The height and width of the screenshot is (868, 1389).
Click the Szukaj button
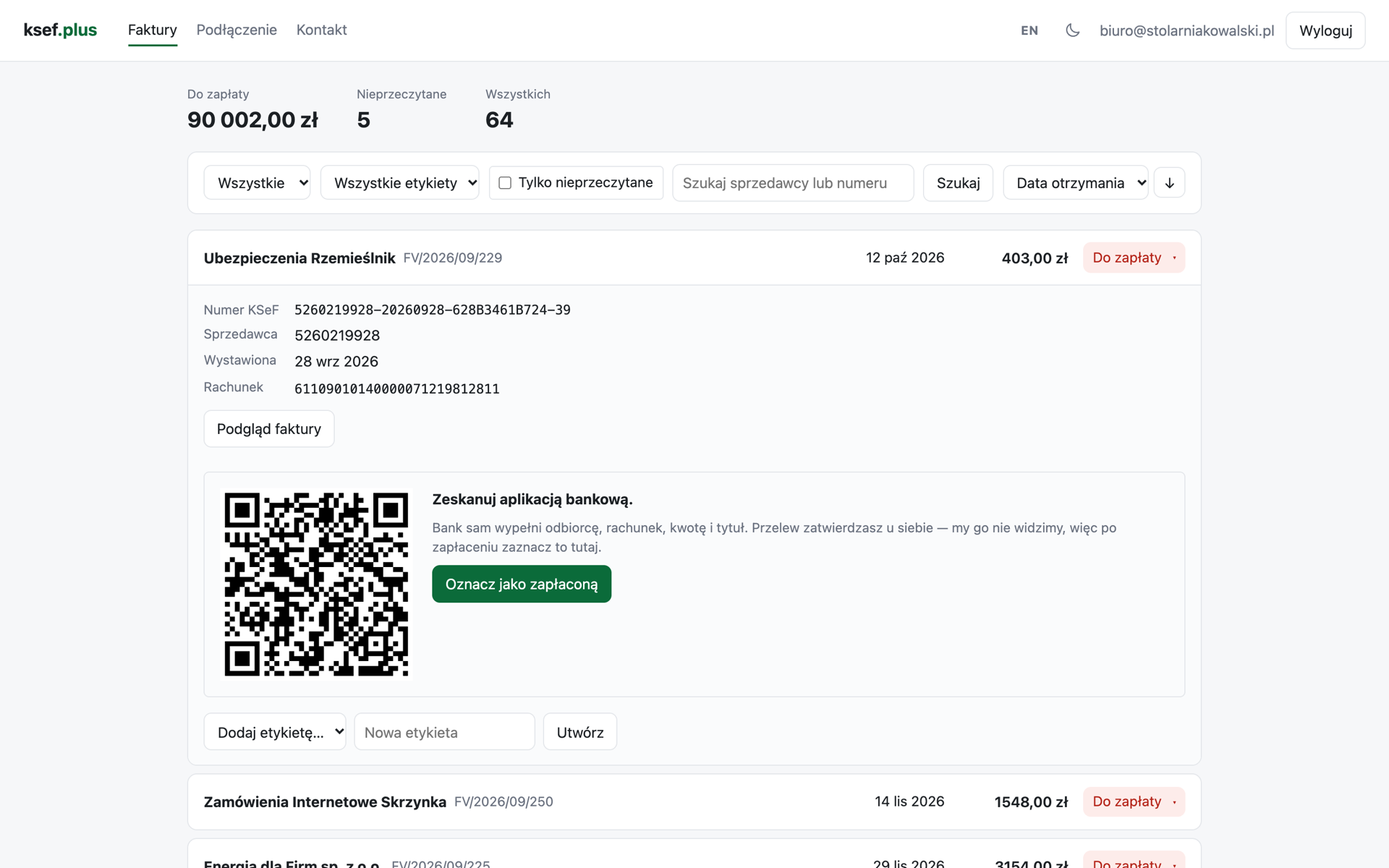pyautogui.click(x=958, y=183)
